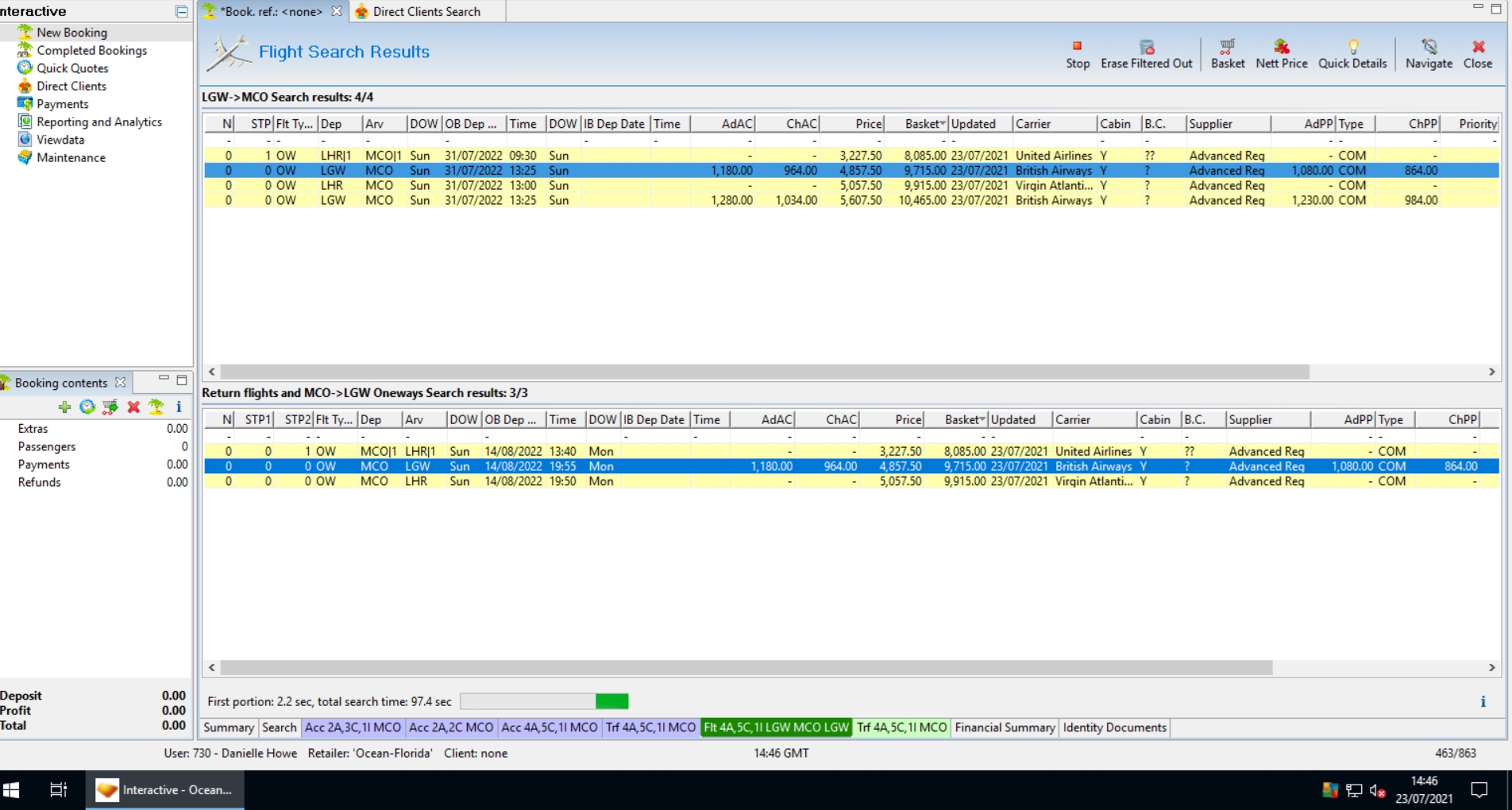Click the blue info icon in Booking contents toolbar

179,407
